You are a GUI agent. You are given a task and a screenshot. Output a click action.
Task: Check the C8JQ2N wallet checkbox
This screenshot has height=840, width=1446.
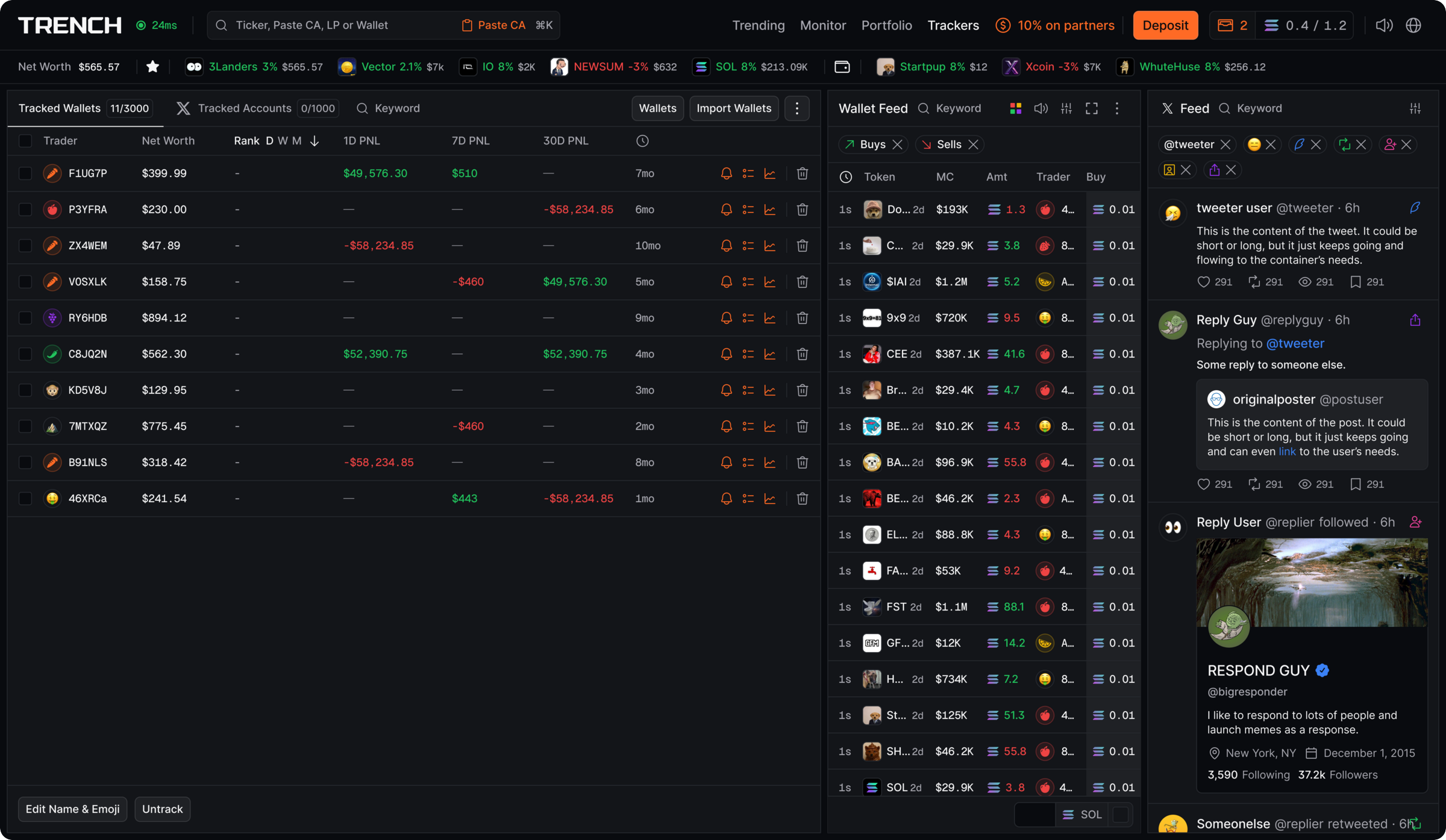(25, 354)
